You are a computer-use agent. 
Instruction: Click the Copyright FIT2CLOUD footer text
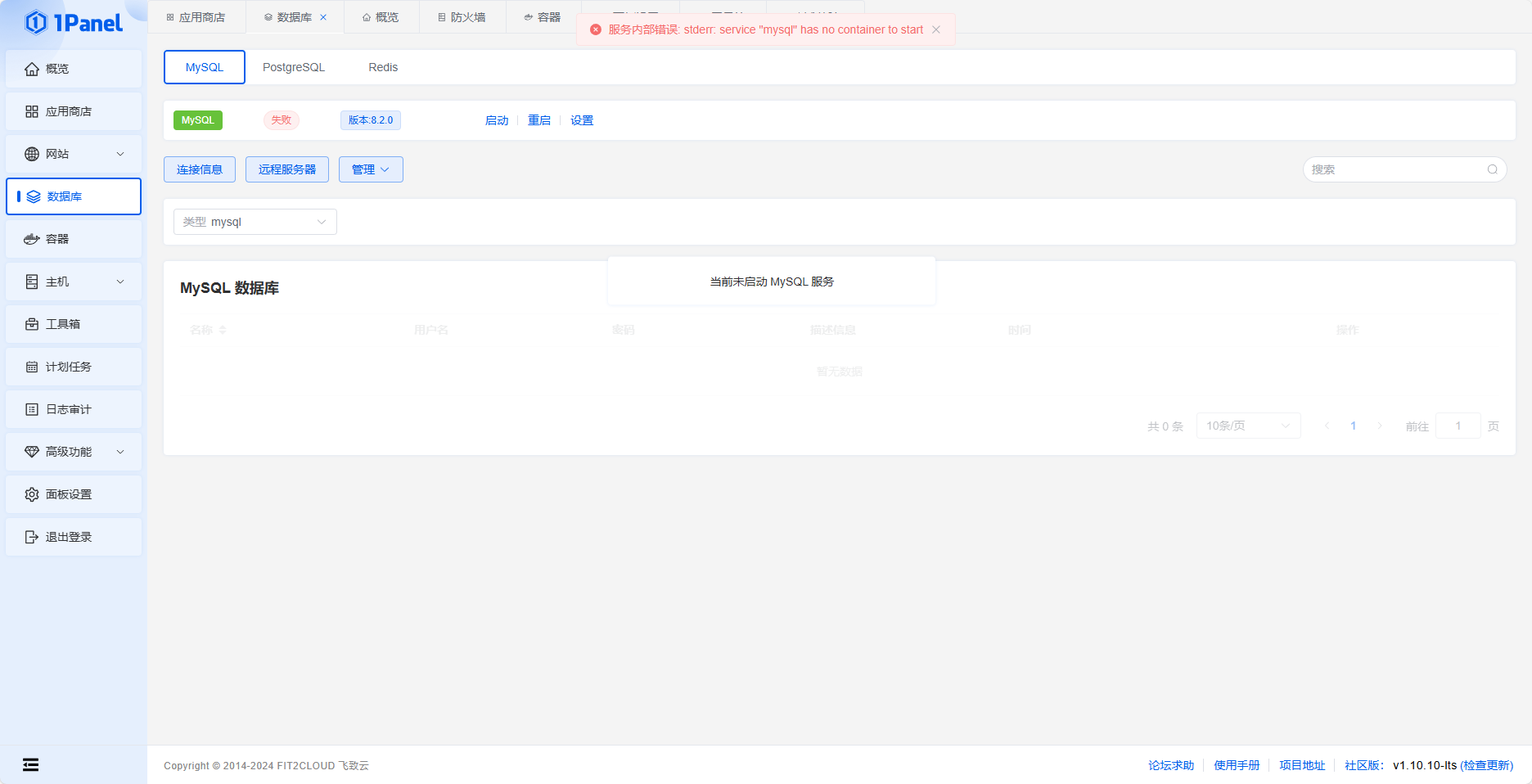click(266, 766)
